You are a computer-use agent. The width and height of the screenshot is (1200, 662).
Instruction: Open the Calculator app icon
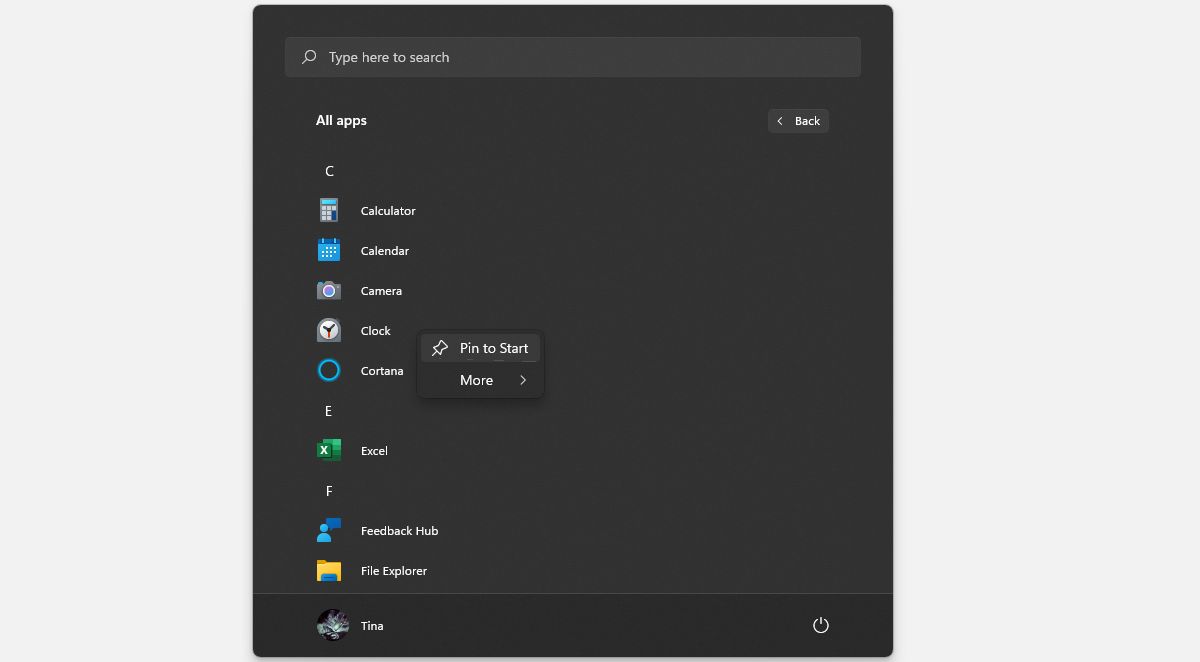329,210
